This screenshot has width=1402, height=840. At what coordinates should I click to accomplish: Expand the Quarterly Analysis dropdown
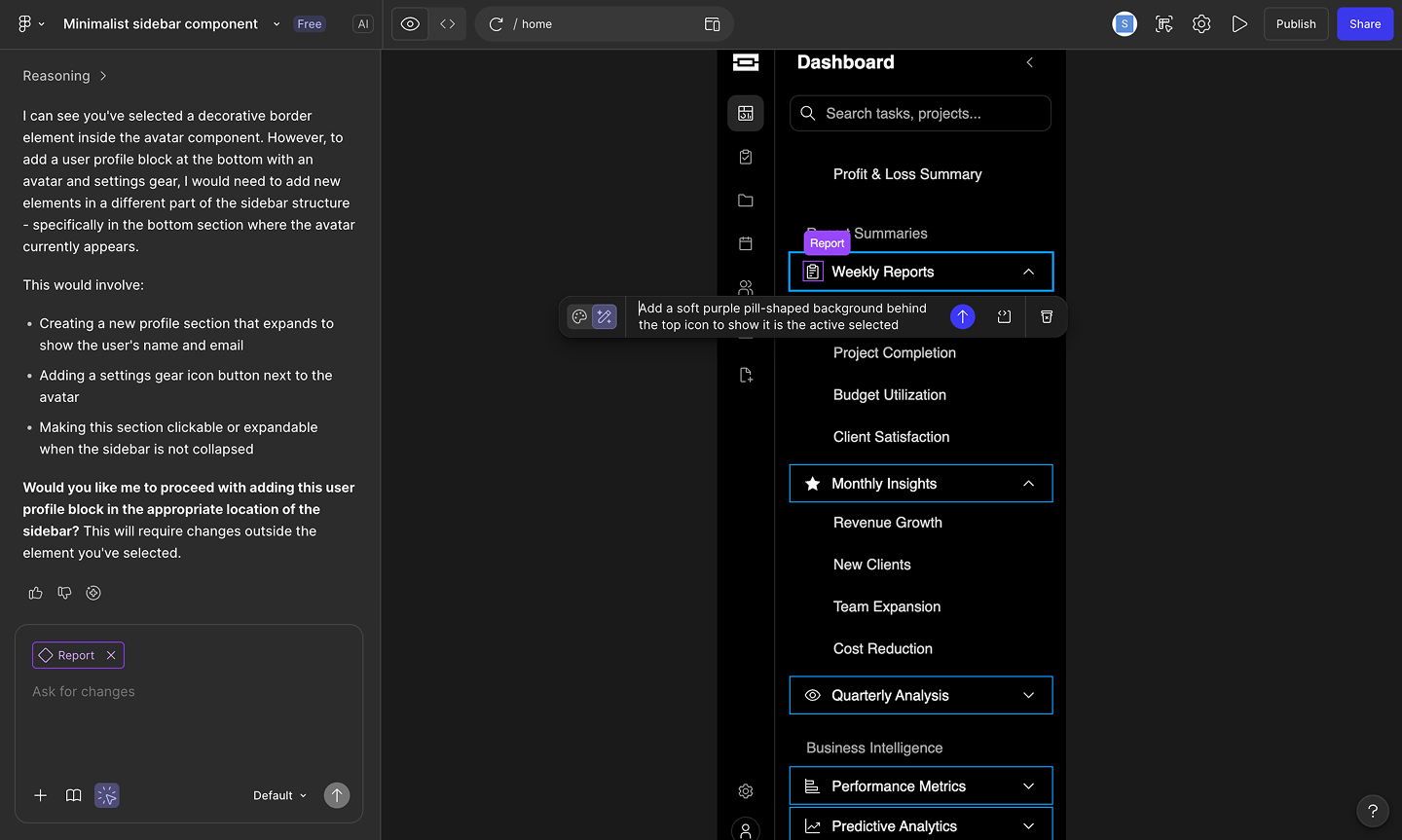click(x=1028, y=695)
